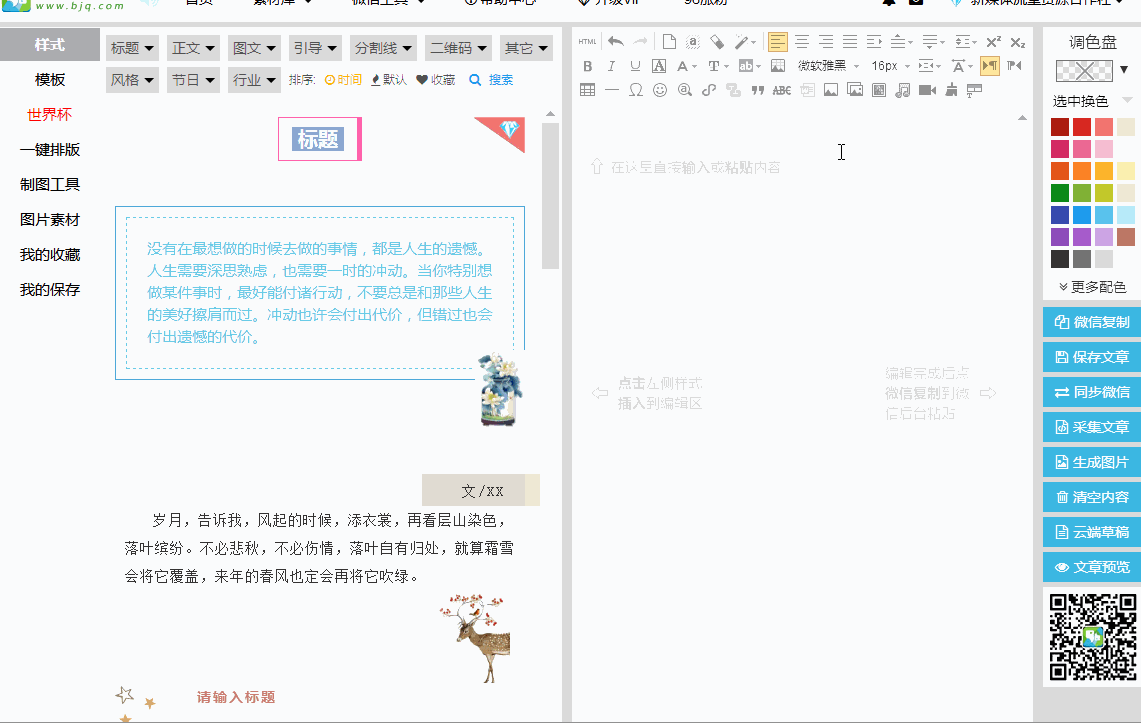This screenshot has width=1141, height=723.
Task: Open the 我的收藏 section
Action: coord(49,255)
